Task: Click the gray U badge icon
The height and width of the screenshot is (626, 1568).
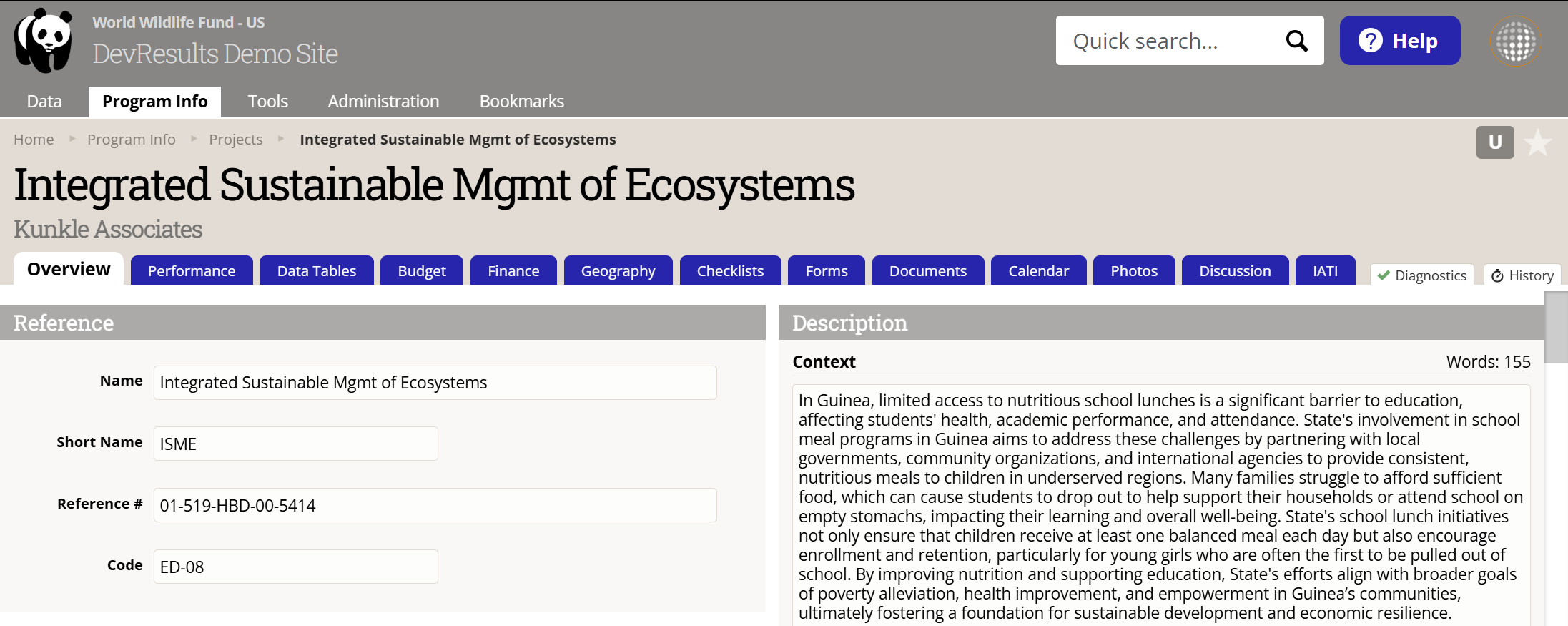Action: (1494, 142)
